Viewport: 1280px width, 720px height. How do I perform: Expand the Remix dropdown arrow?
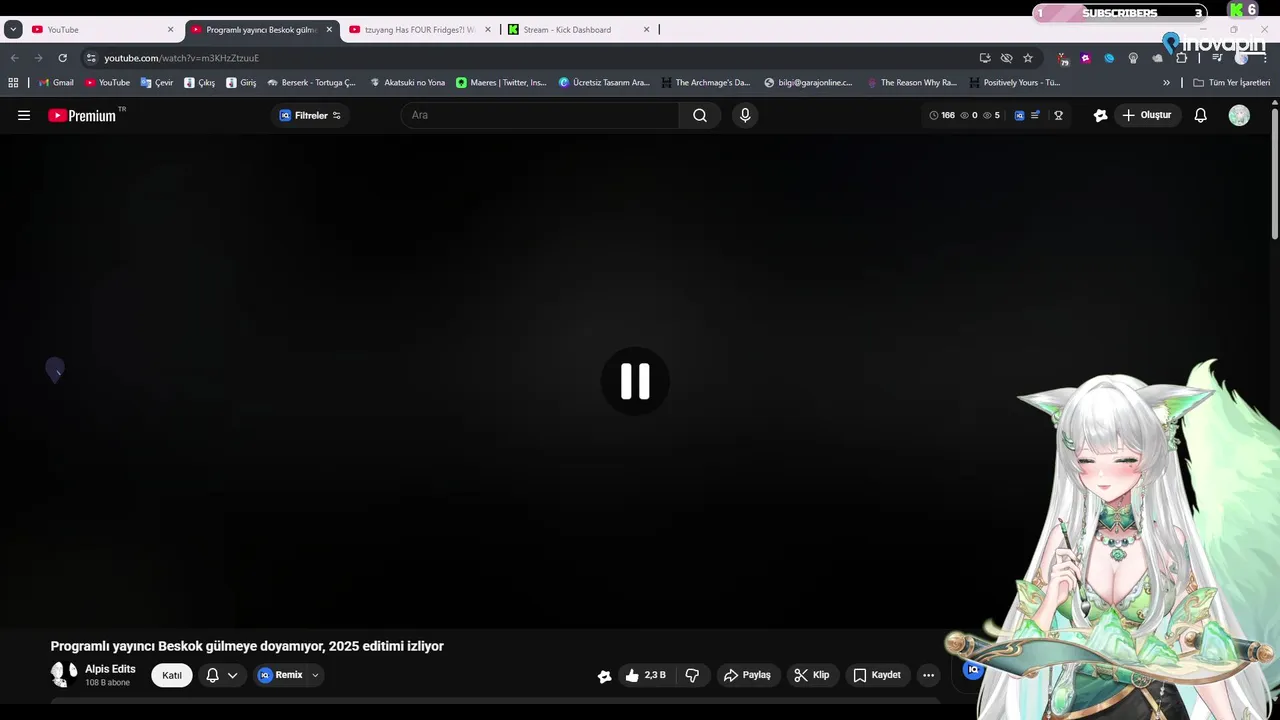315,675
